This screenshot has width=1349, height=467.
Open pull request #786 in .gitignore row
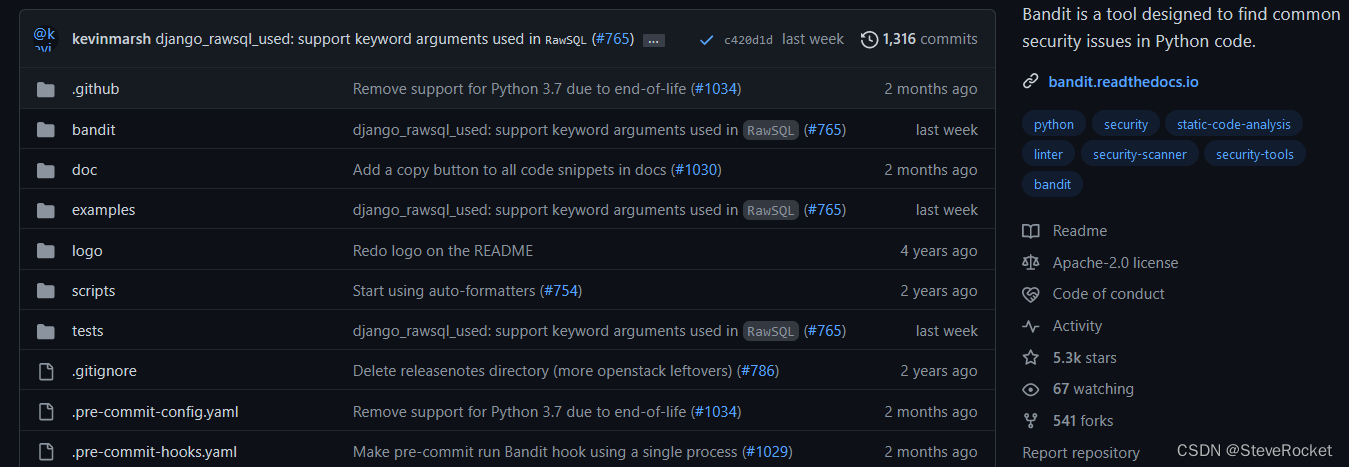tap(757, 371)
